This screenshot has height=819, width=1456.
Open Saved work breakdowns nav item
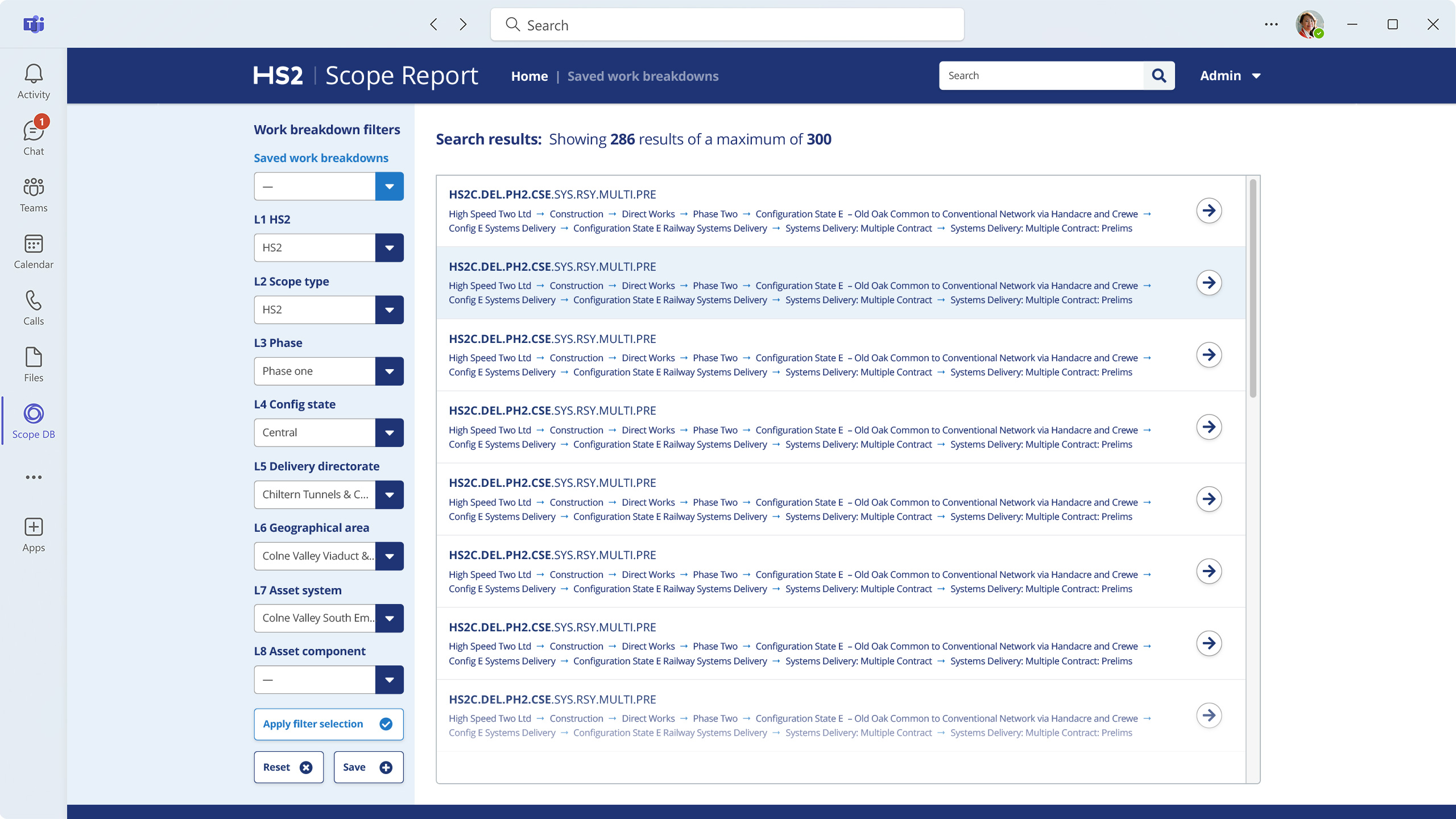point(643,76)
